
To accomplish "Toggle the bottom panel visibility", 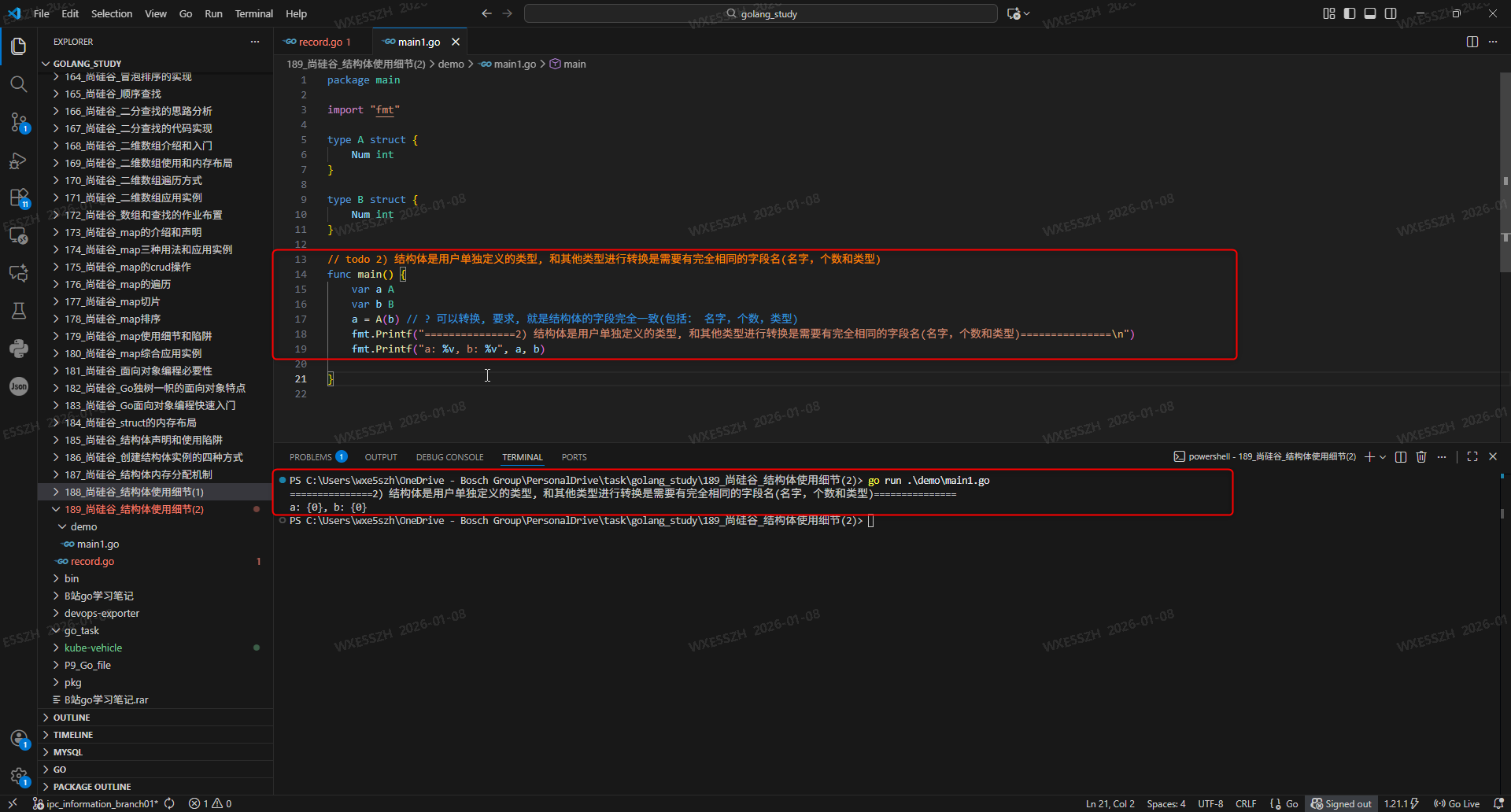I will [x=1370, y=13].
